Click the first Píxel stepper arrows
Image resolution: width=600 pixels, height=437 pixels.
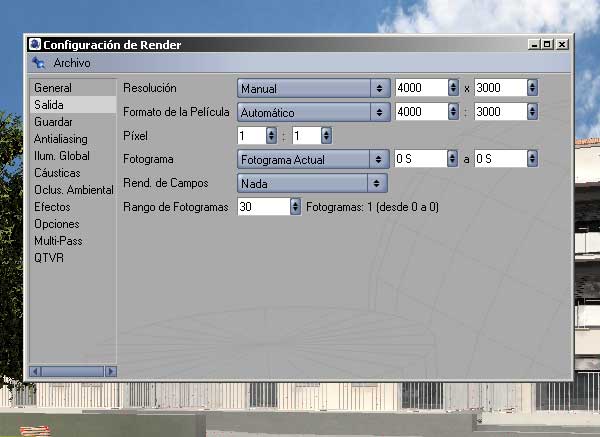pyautogui.click(x=271, y=135)
